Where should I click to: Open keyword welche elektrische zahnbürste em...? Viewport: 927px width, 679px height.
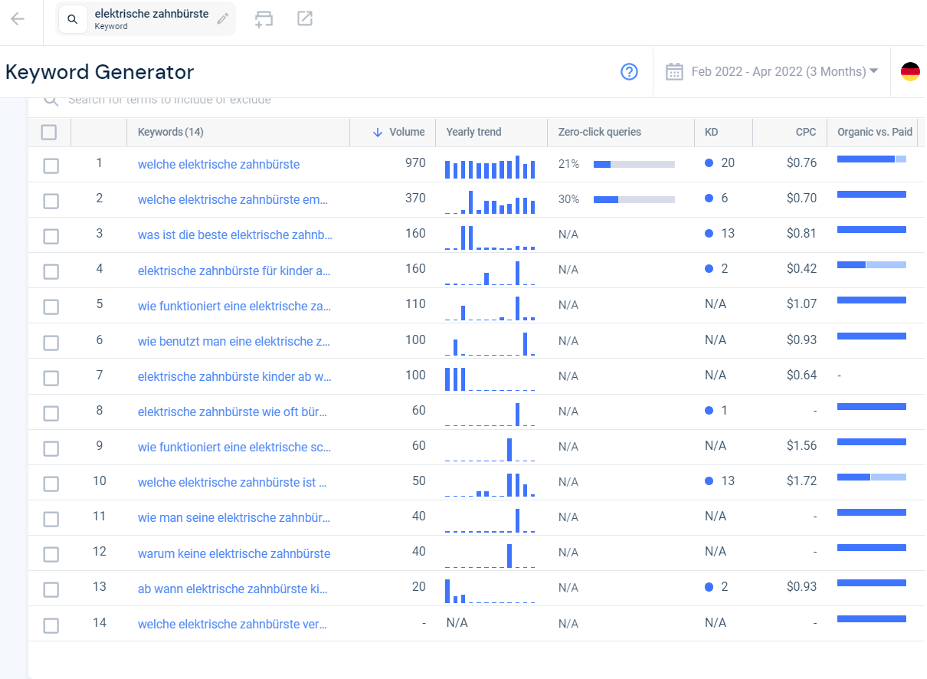(232, 200)
